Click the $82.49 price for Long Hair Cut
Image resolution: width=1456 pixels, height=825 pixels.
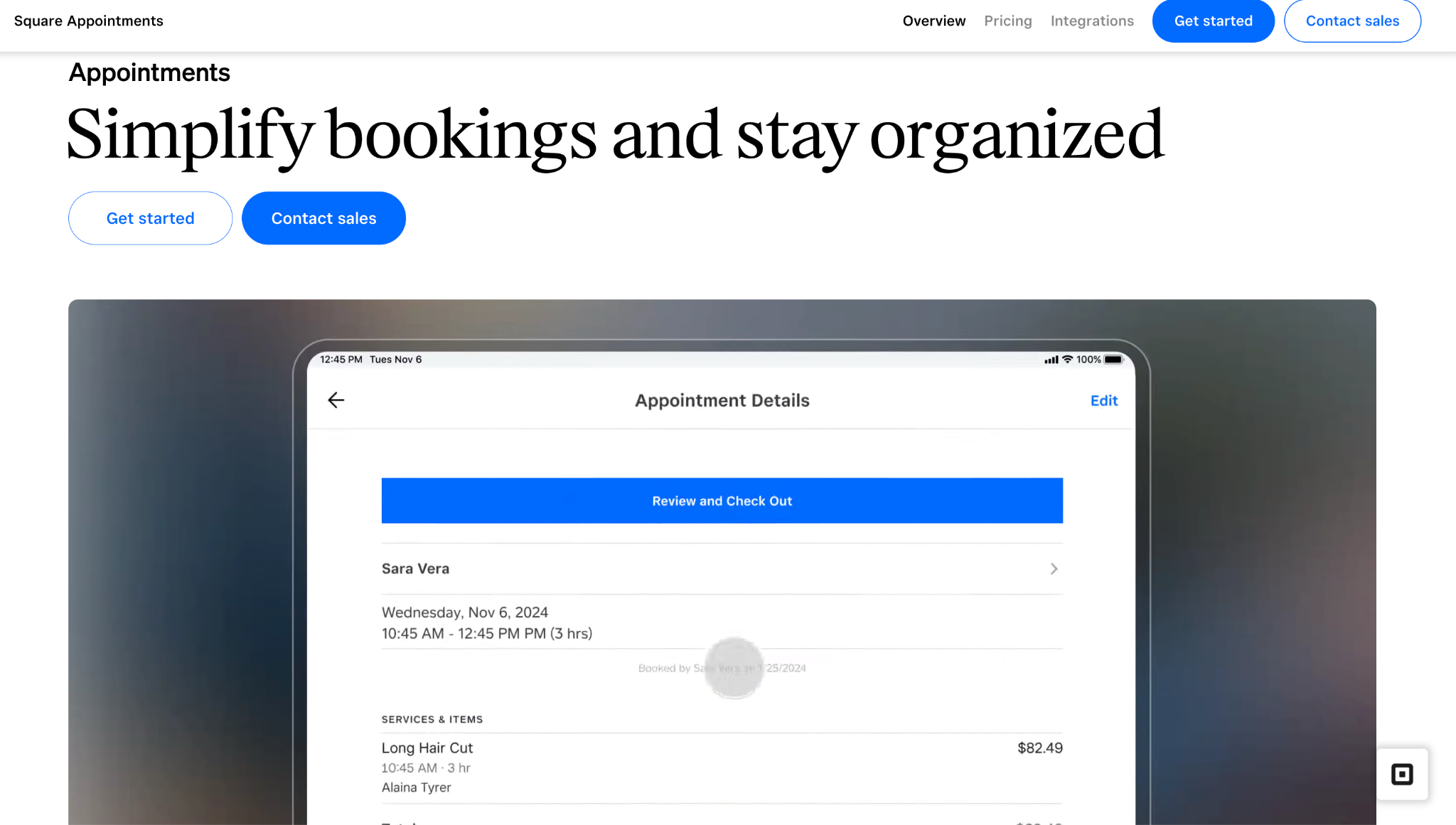1039,748
